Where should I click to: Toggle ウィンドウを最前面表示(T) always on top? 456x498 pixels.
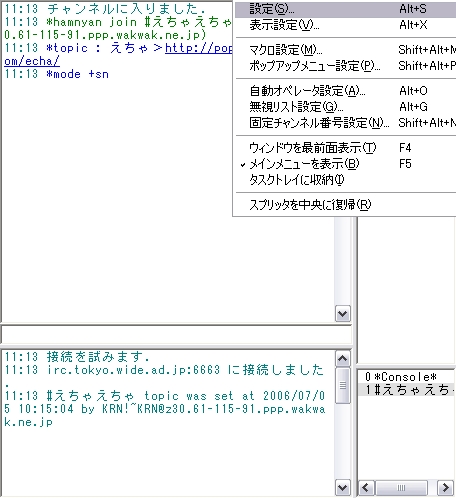tap(345, 148)
